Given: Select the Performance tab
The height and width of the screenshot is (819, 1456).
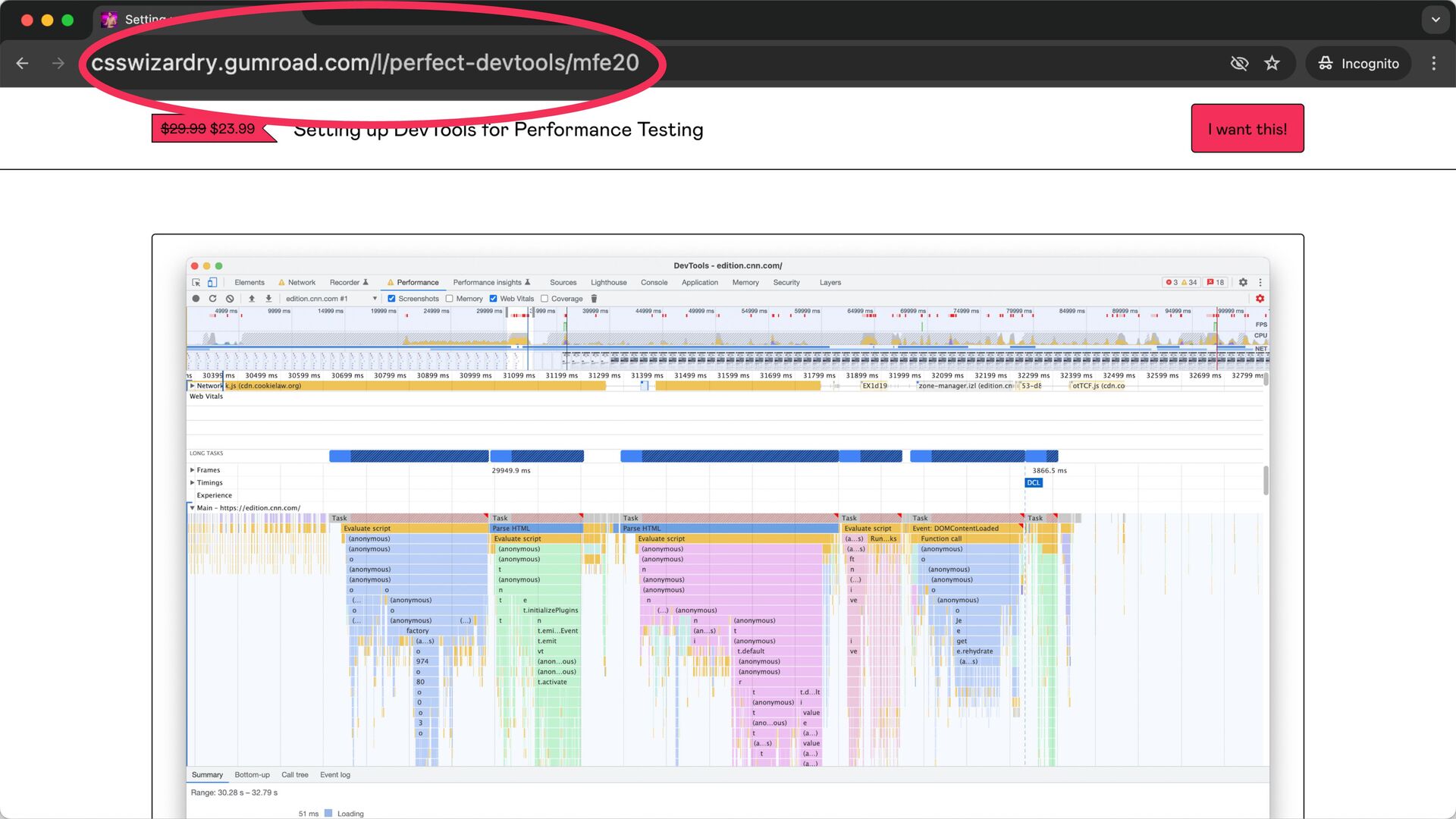Looking at the screenshot, I should click(413, 282).
